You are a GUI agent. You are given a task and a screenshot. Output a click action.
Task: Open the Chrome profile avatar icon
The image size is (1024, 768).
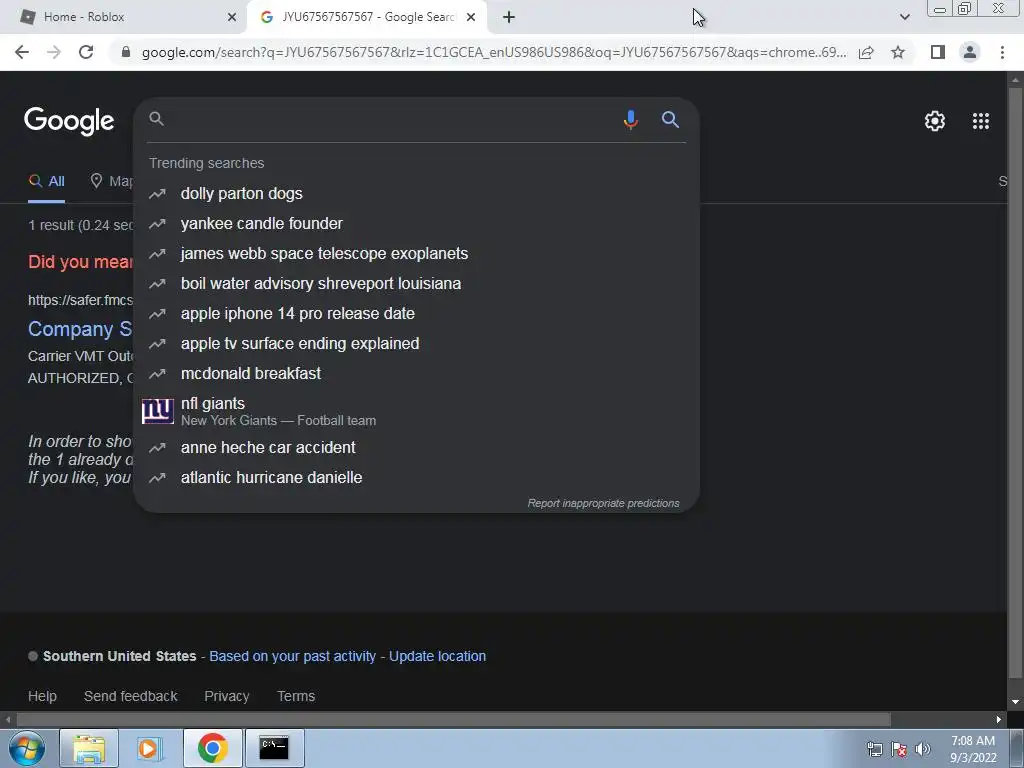pyautogui.click(x=970, y=52)
